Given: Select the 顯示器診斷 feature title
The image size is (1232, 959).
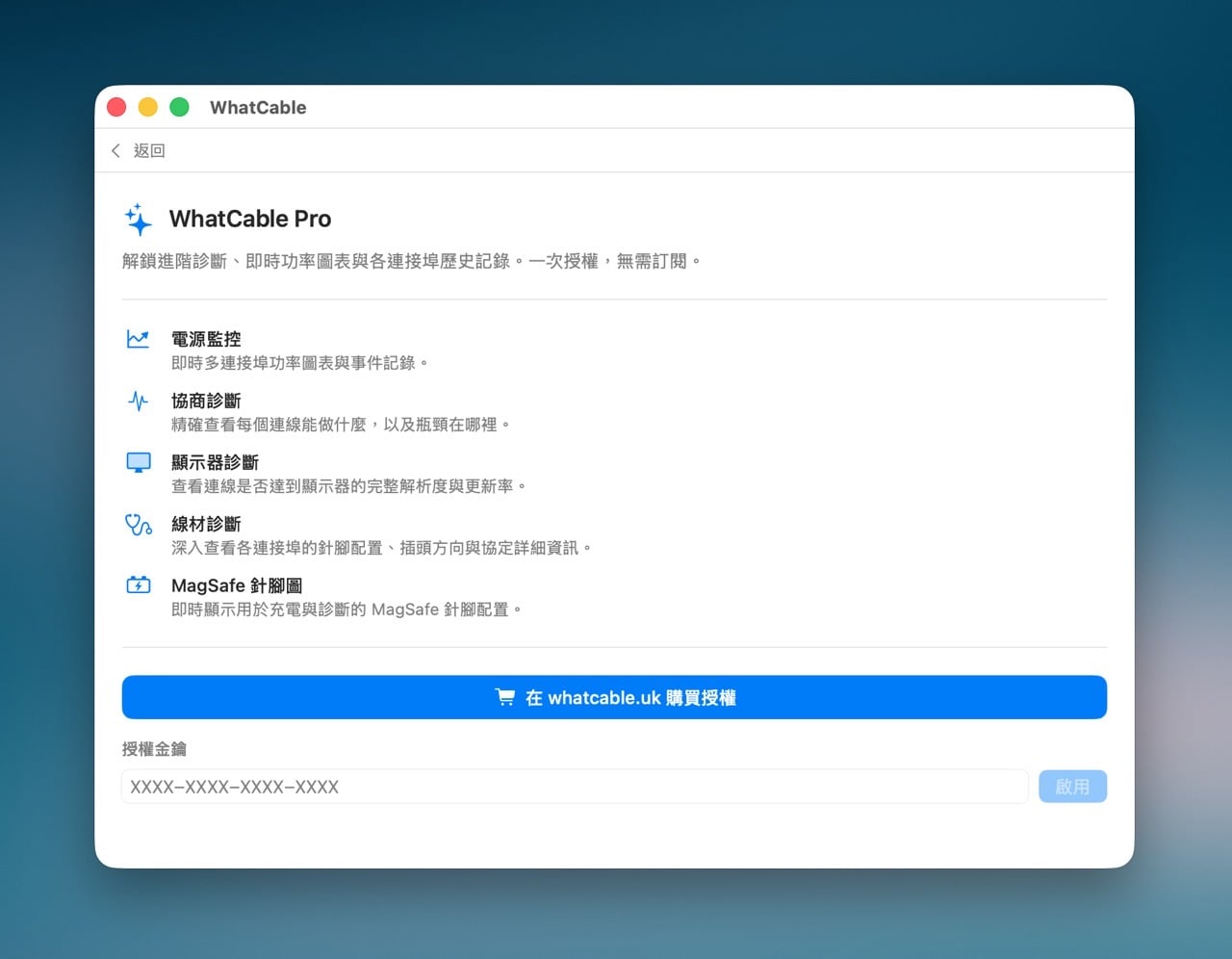Looking at the screenshot, I should tap(215, 462).
